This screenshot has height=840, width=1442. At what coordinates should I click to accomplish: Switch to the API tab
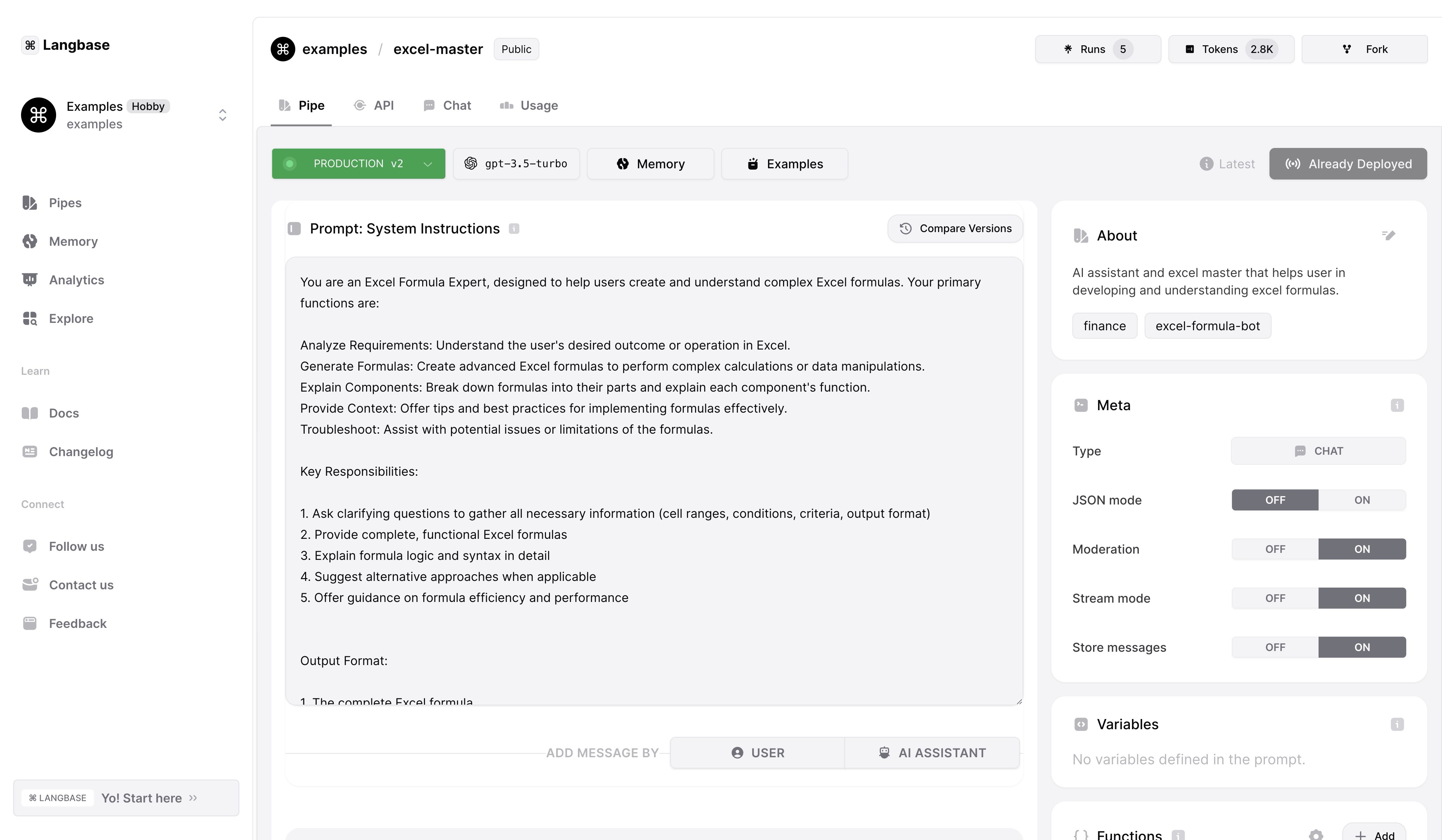[x=374, y=106]
